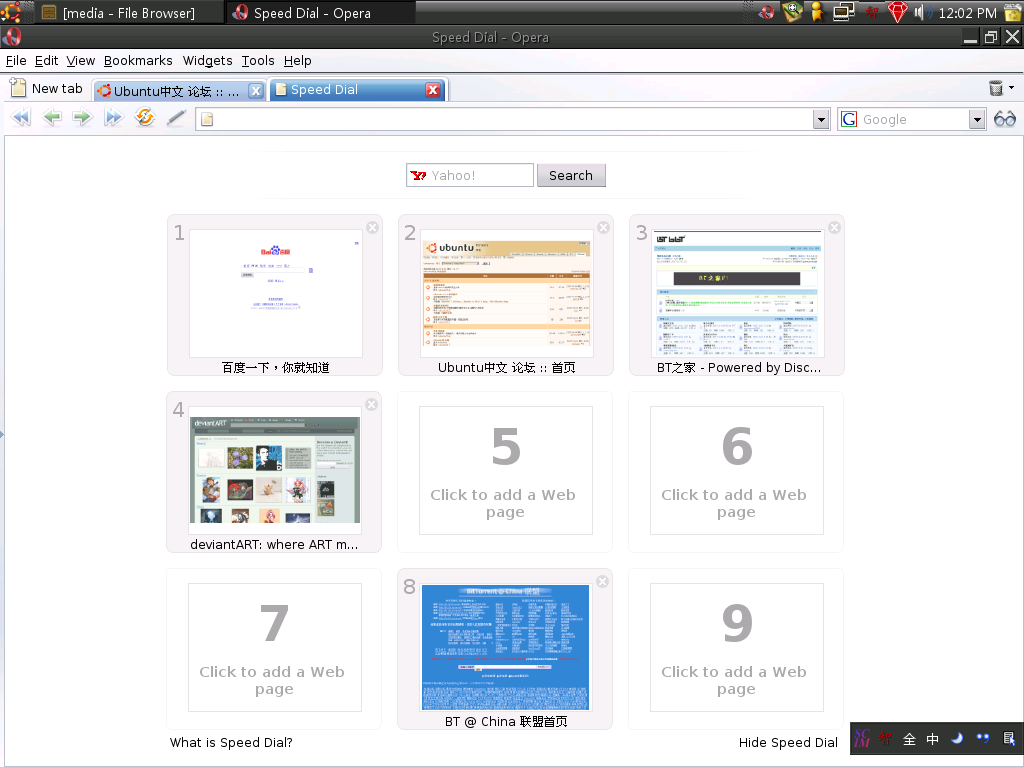Click the Yahoo! search input field
Viewport: 1024px width, 768px height.
[470, 176]
